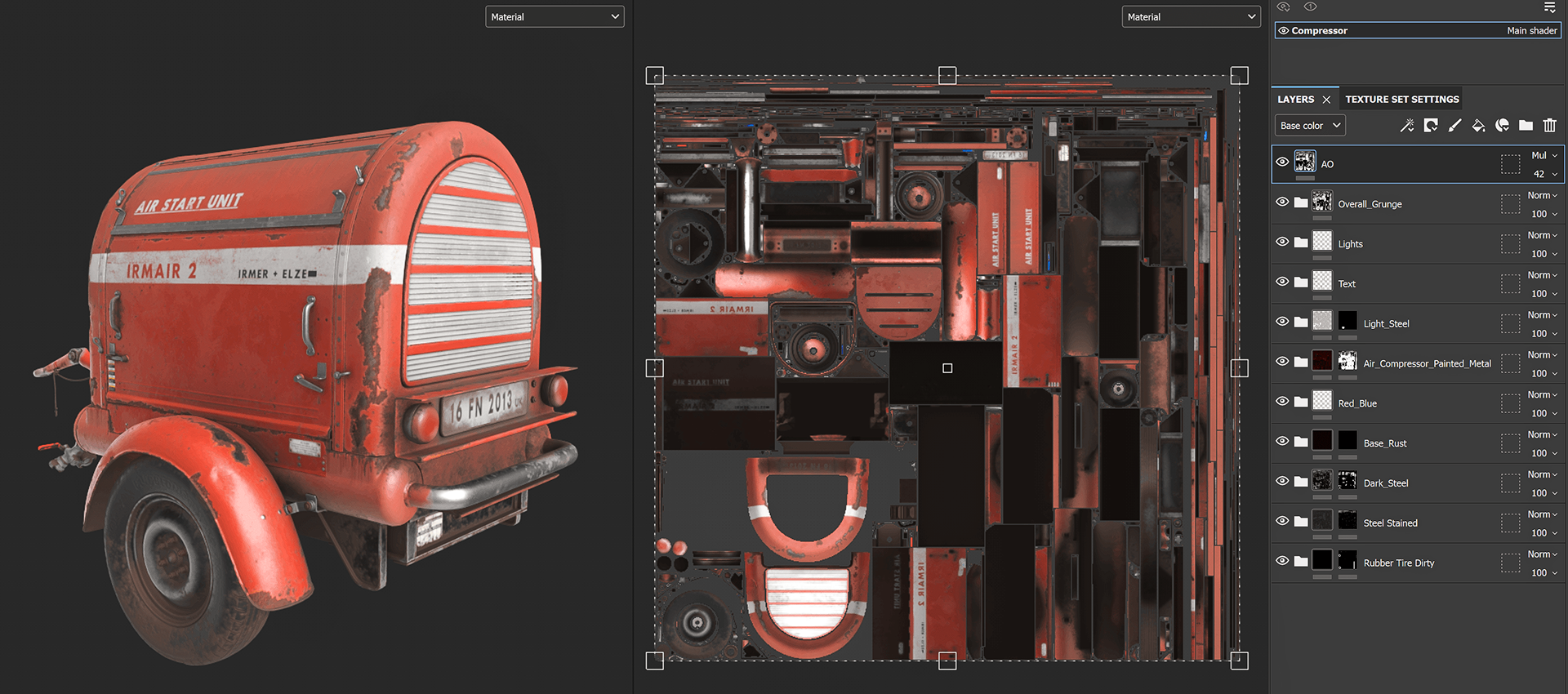Click the center handle of UV selection

point(947,368)
